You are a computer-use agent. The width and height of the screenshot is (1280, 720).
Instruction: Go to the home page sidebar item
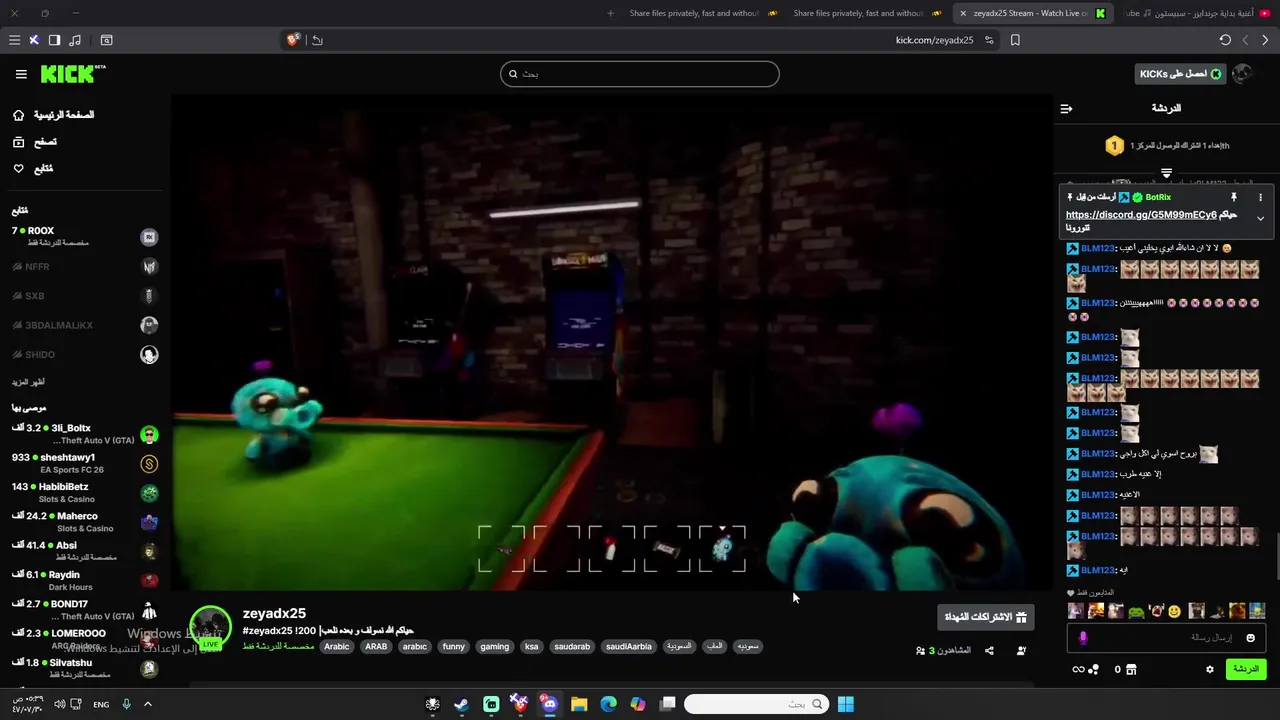(x=52, y=115)
